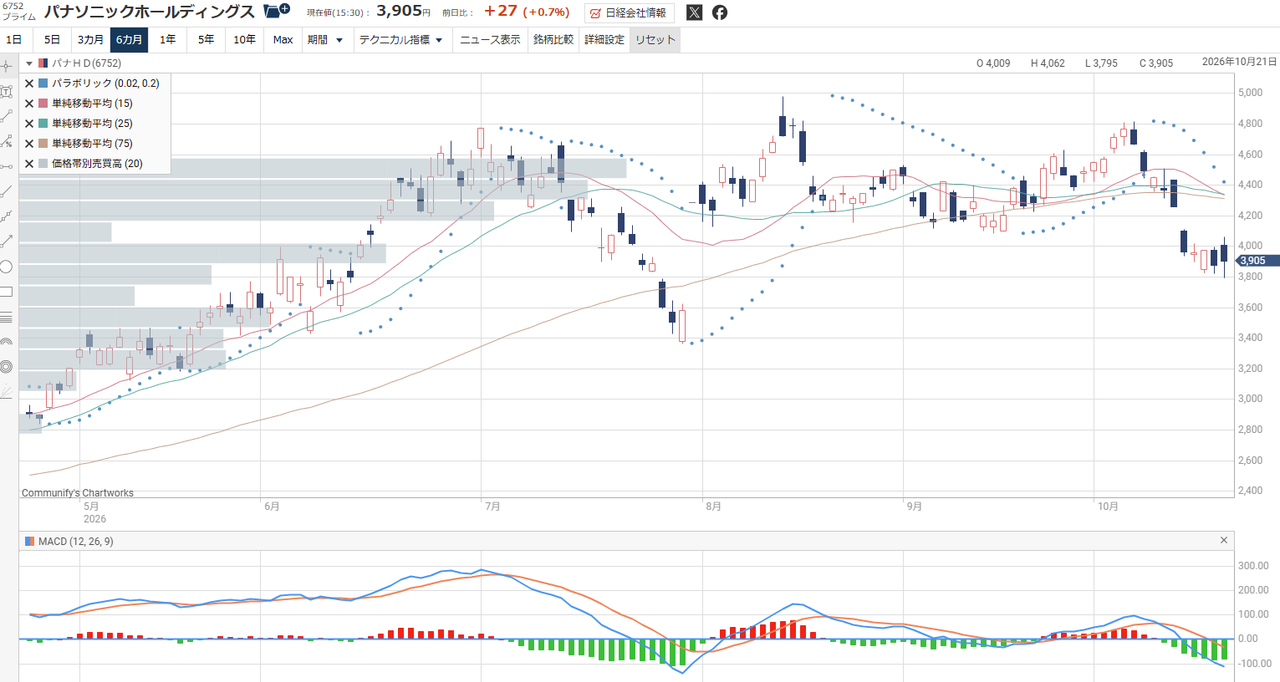Switch to the 3カ月 time range

coord(90,40)
